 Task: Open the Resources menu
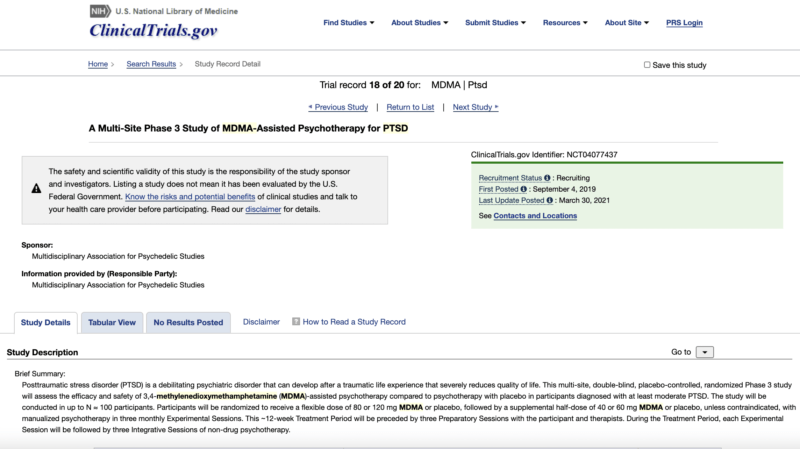(x=565, y=22)
